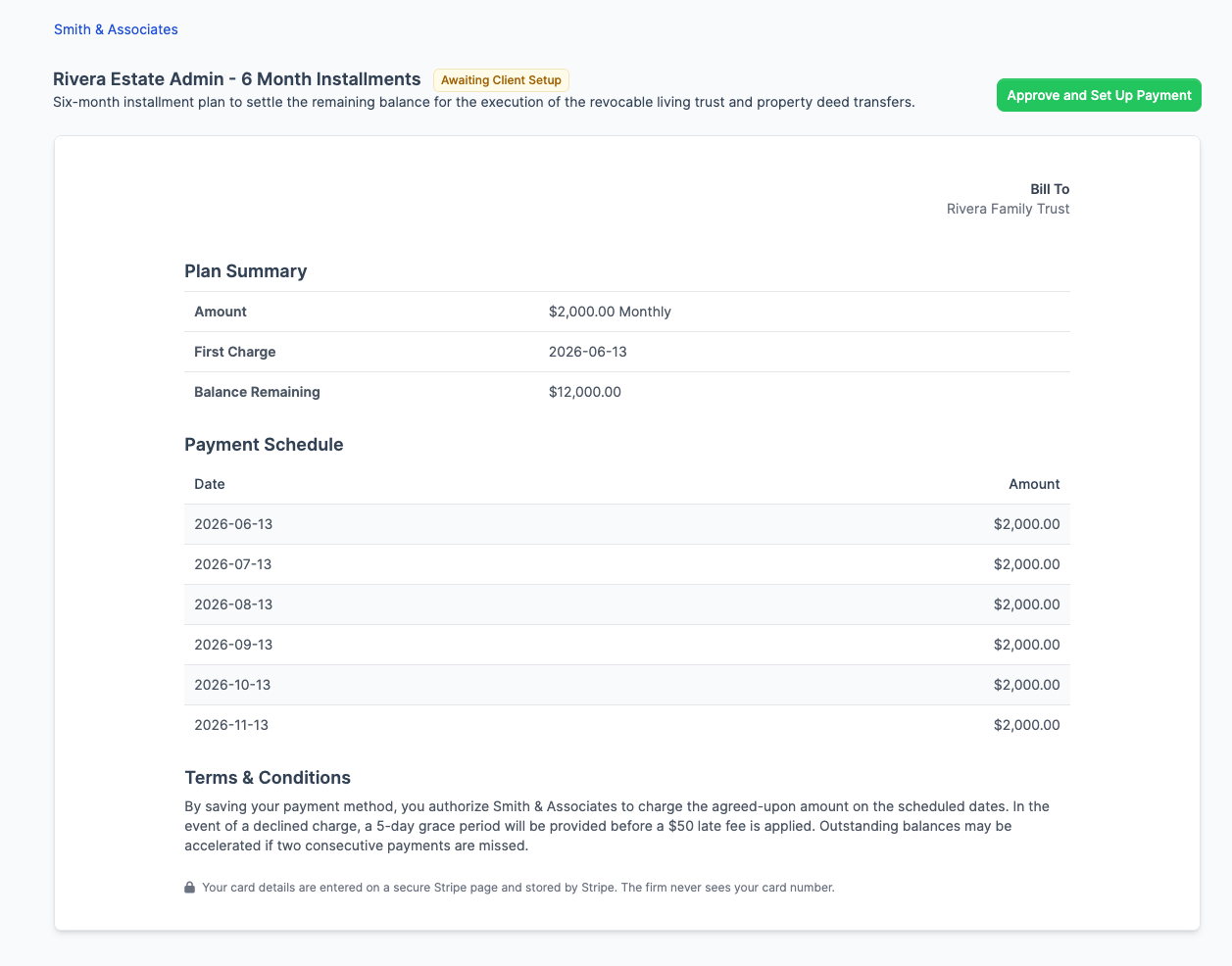Click the Amount column header in schedule
Image resolution: width=1232 pixels, height=966 pixels.
[1034, 484]
